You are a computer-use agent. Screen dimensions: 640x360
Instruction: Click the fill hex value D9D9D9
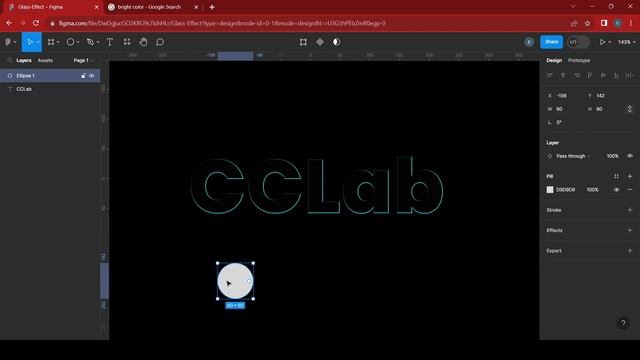[x=566, y=190]
